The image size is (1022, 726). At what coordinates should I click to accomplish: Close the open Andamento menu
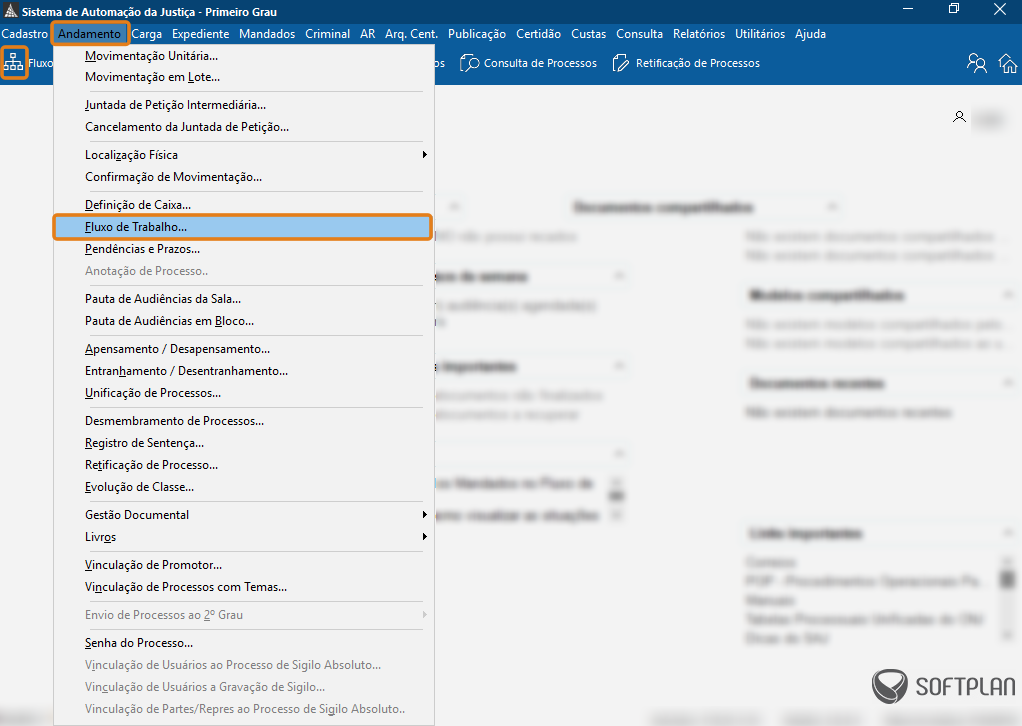click(x=89, y=34)
